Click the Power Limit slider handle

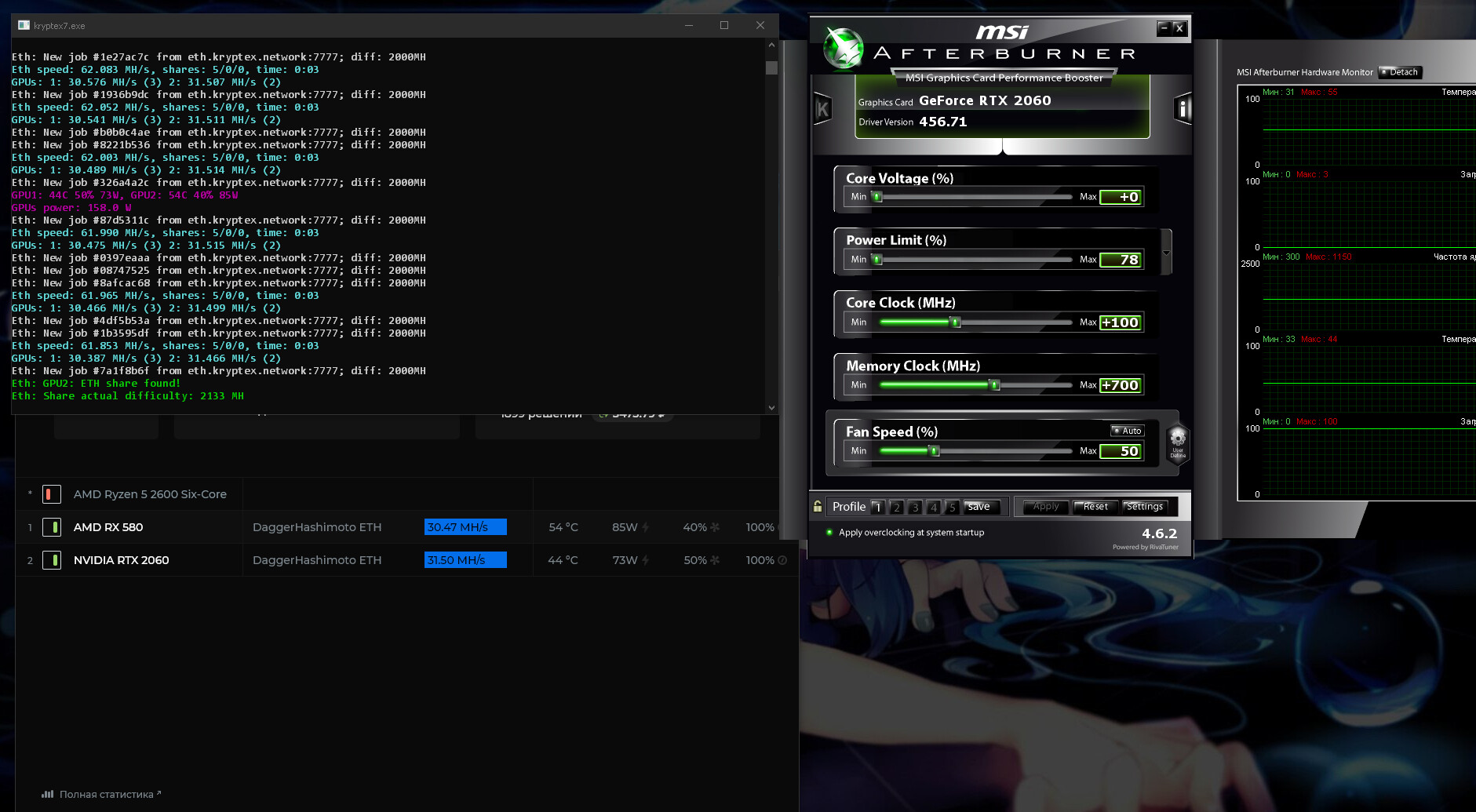877,260
